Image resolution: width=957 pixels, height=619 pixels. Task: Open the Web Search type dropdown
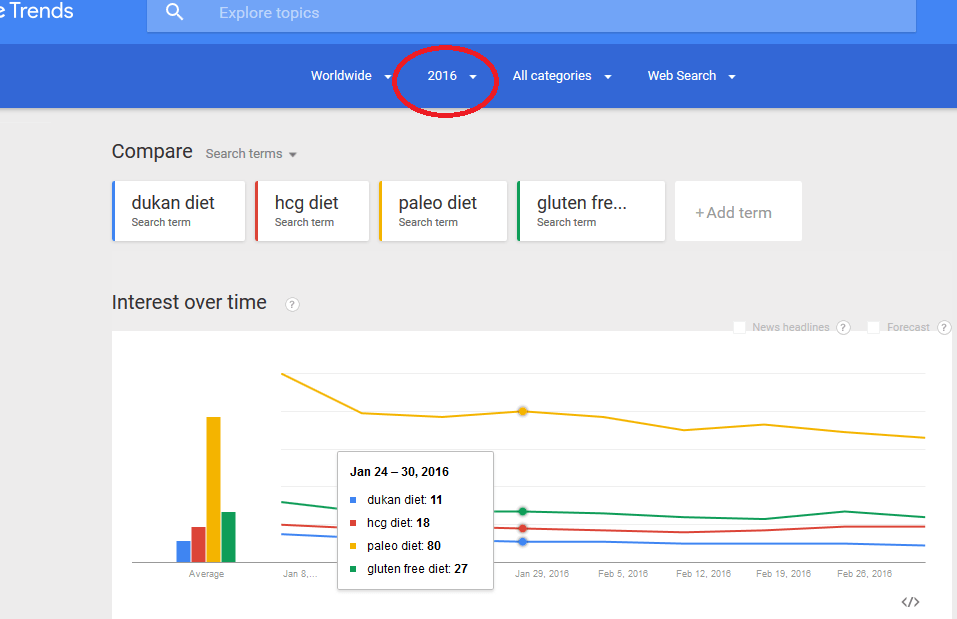(x=692, y=76)
